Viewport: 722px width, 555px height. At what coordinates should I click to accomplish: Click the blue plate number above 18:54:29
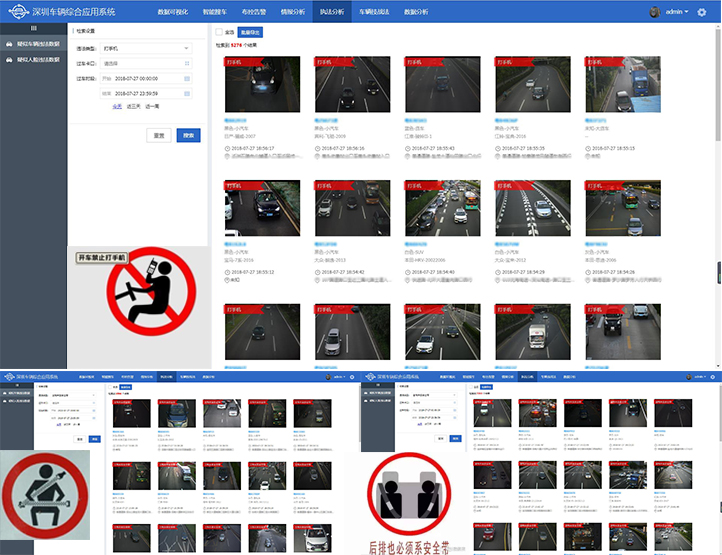[507, 244]
